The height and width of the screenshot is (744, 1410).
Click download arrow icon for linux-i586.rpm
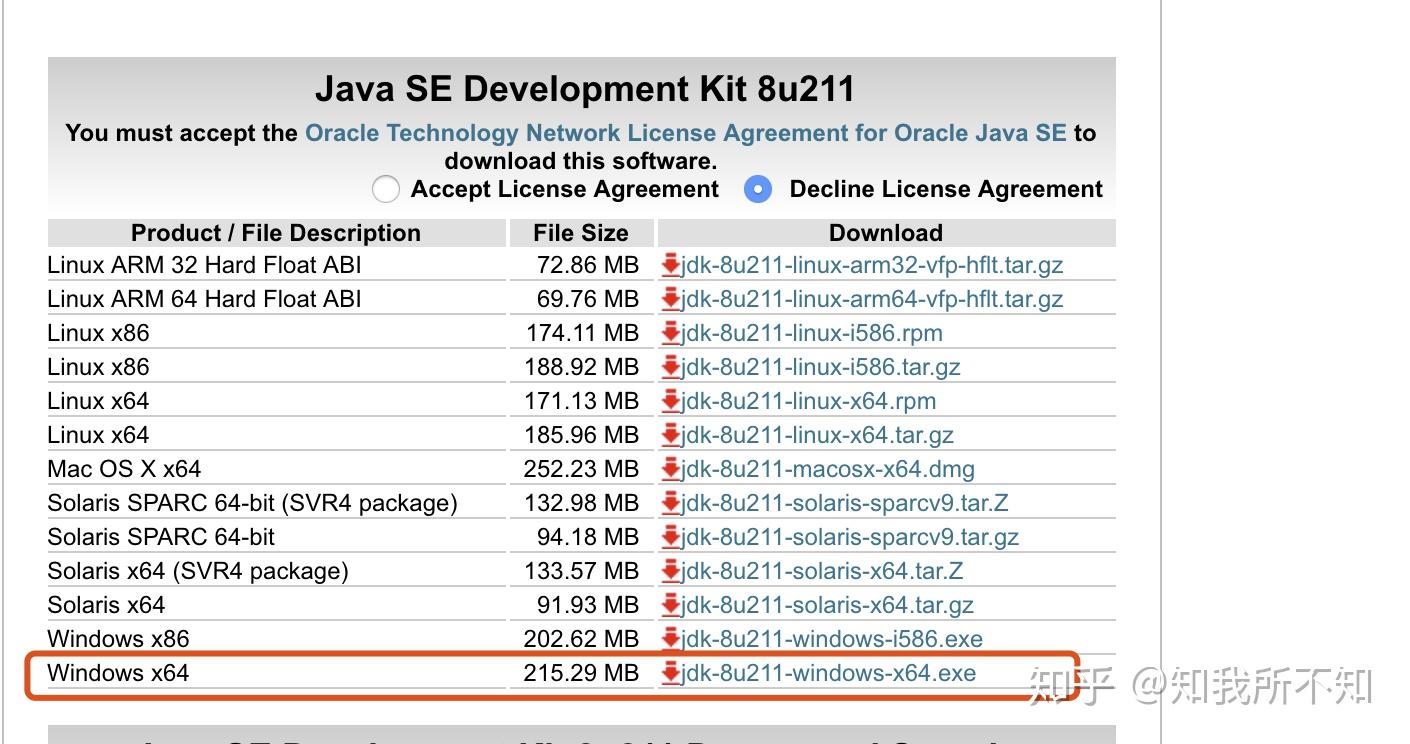coord(670,333)
